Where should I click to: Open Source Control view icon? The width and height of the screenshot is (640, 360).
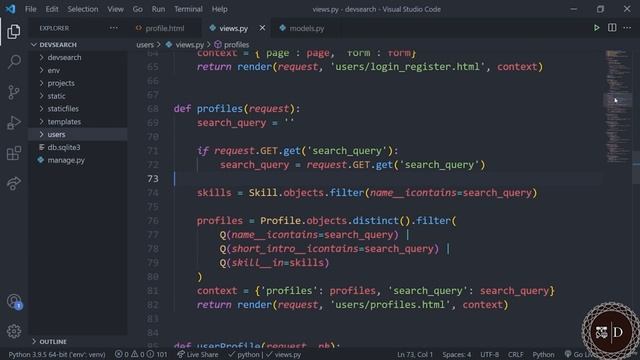click(13, 92)
